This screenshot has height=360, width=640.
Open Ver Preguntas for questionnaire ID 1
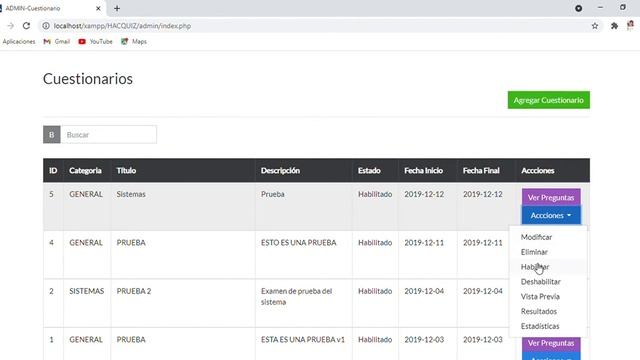551,343
